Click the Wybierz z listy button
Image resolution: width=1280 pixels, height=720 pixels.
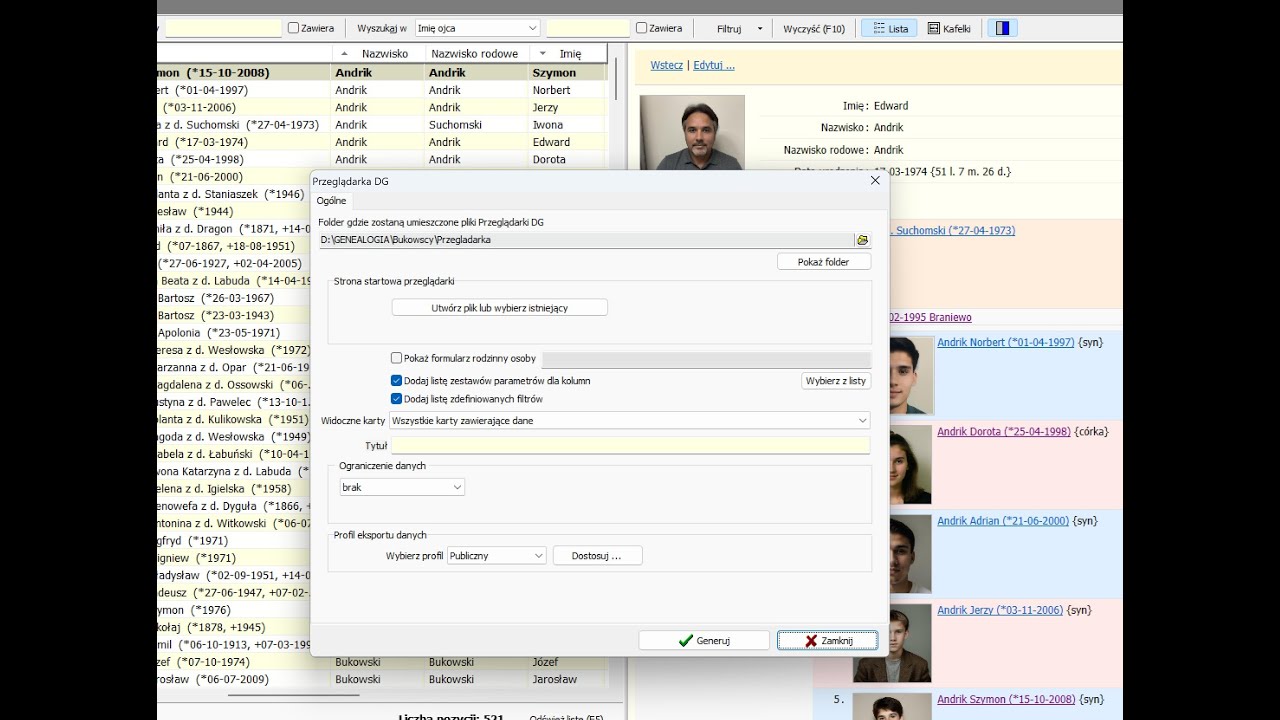click(x=836, y=381)
